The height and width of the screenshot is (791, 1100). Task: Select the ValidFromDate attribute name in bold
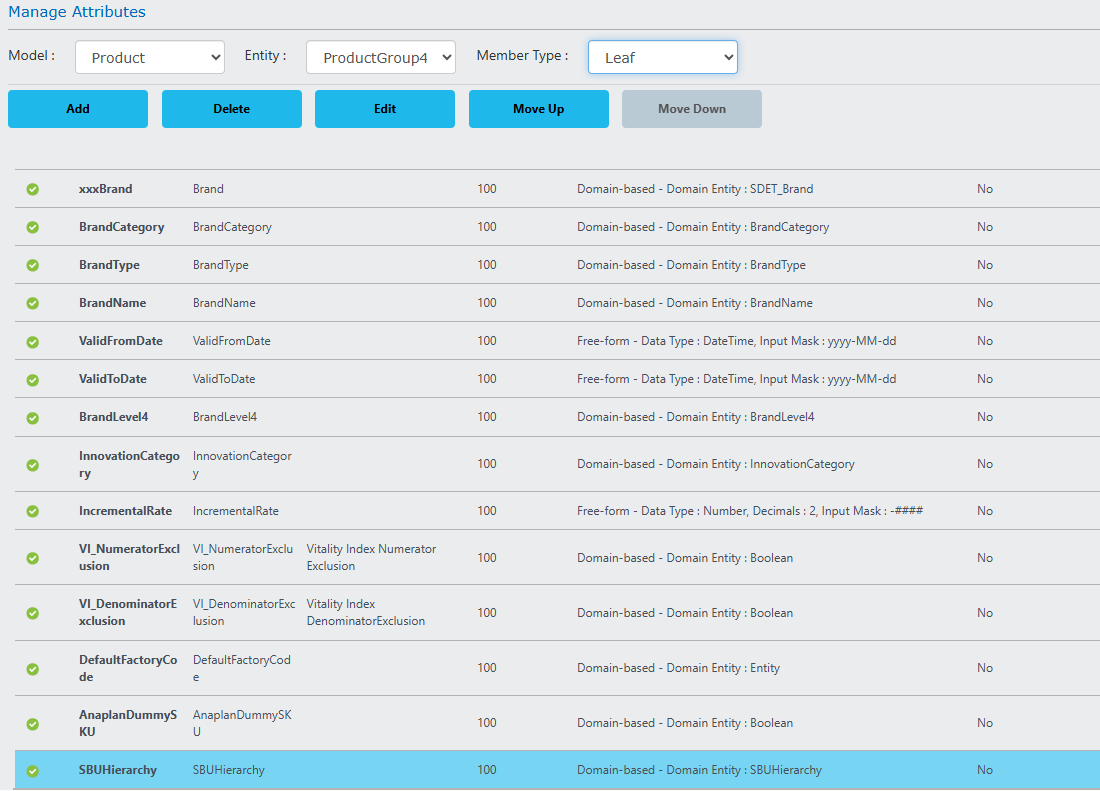coord(121,340)
